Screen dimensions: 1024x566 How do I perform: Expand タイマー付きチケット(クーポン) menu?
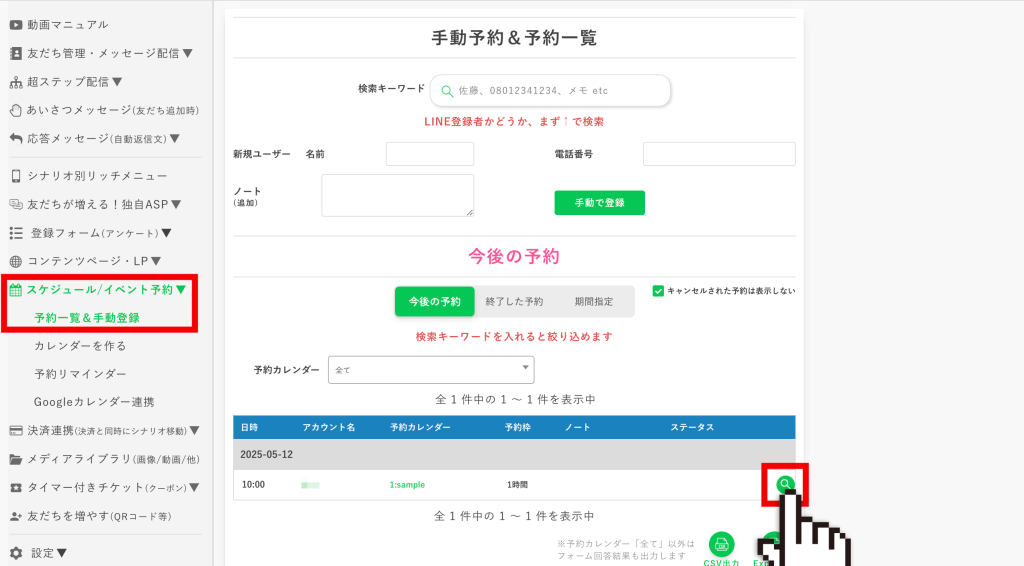pos(113,488)
